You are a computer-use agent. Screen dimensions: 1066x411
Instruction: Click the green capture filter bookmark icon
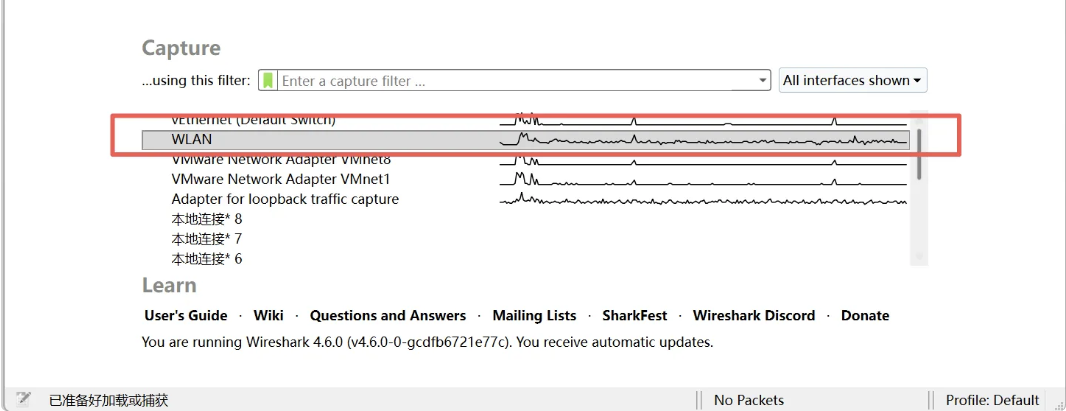[x=268, y=81]
